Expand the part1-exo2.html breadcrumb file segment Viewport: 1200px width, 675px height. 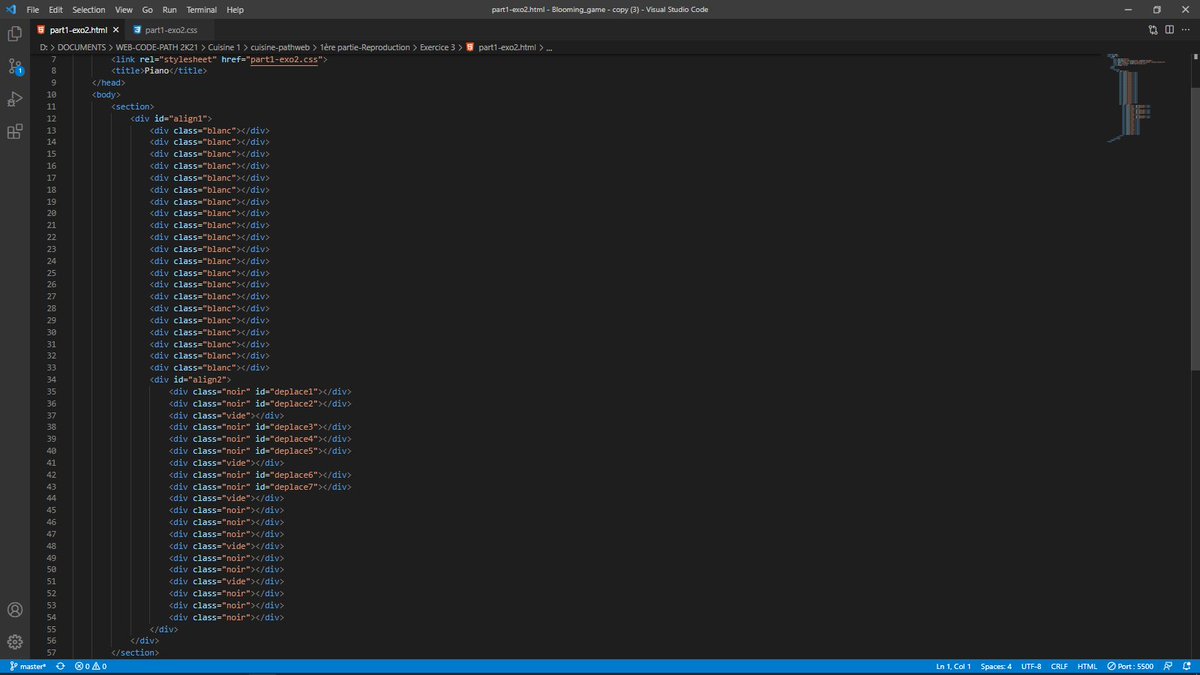[501, 47]
